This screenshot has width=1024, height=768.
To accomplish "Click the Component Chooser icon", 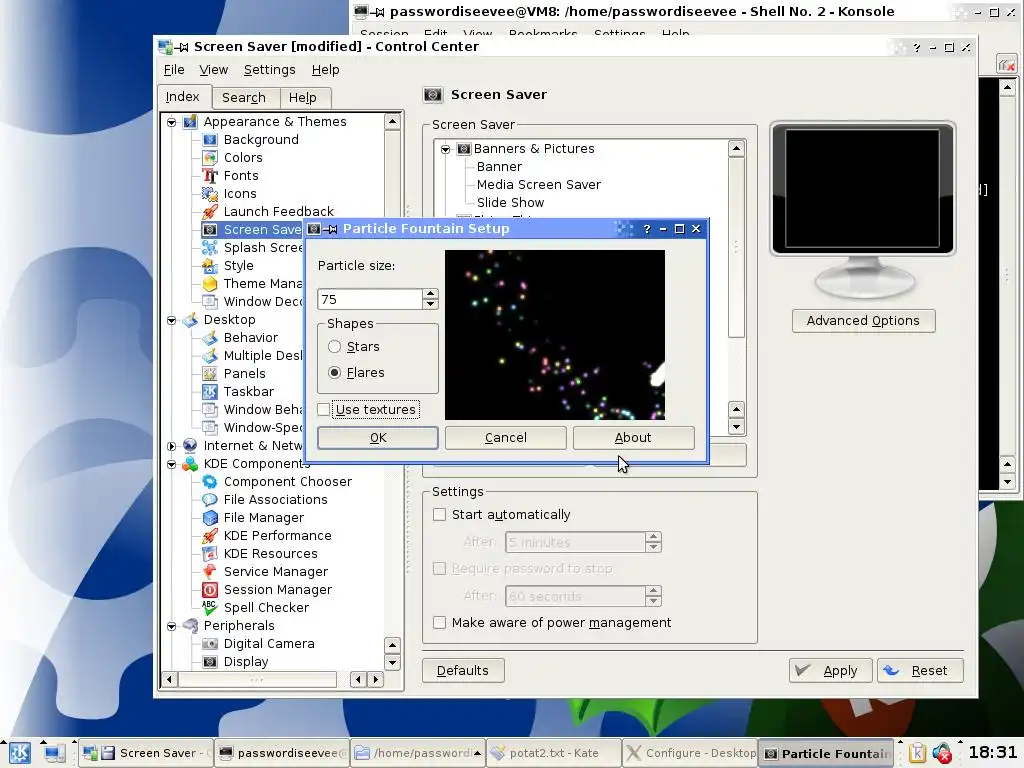I will tap(210, 482).
